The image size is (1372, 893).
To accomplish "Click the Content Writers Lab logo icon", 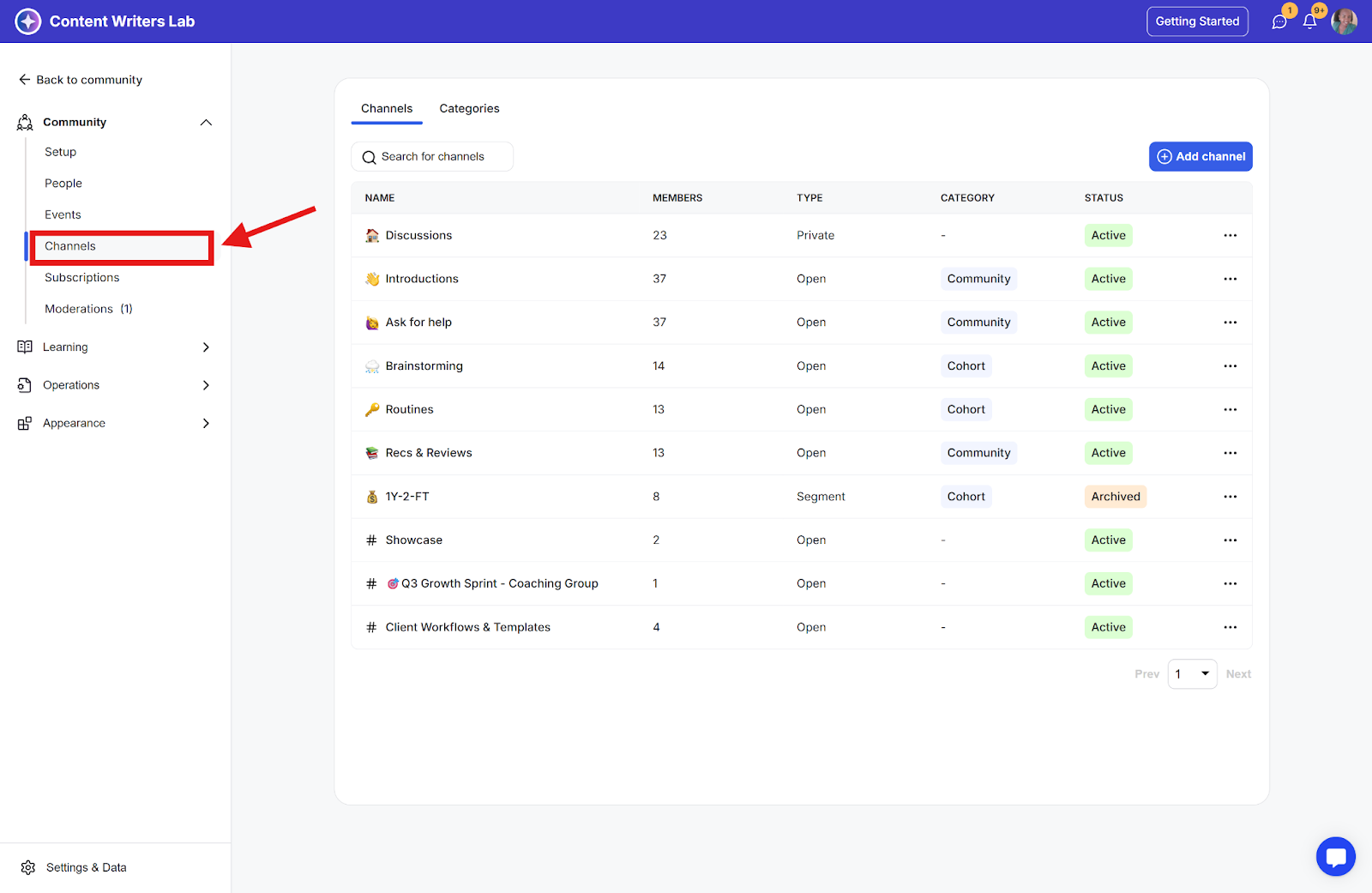I will (28, 21).
